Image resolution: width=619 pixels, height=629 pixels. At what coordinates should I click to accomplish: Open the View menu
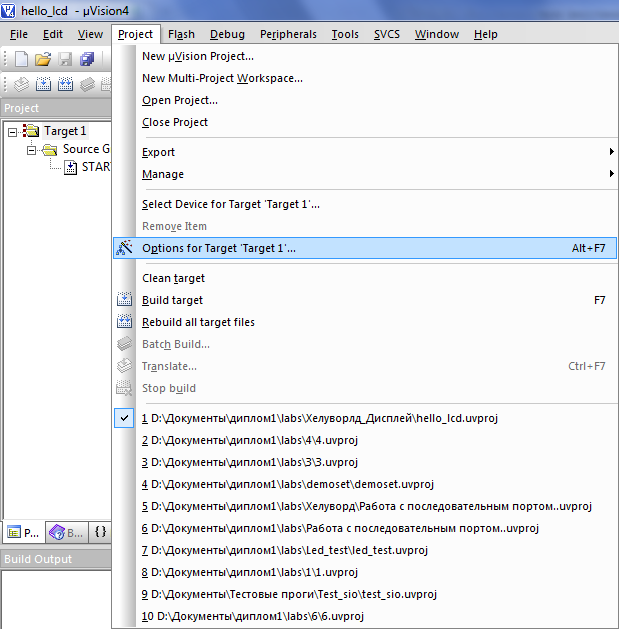90,34
